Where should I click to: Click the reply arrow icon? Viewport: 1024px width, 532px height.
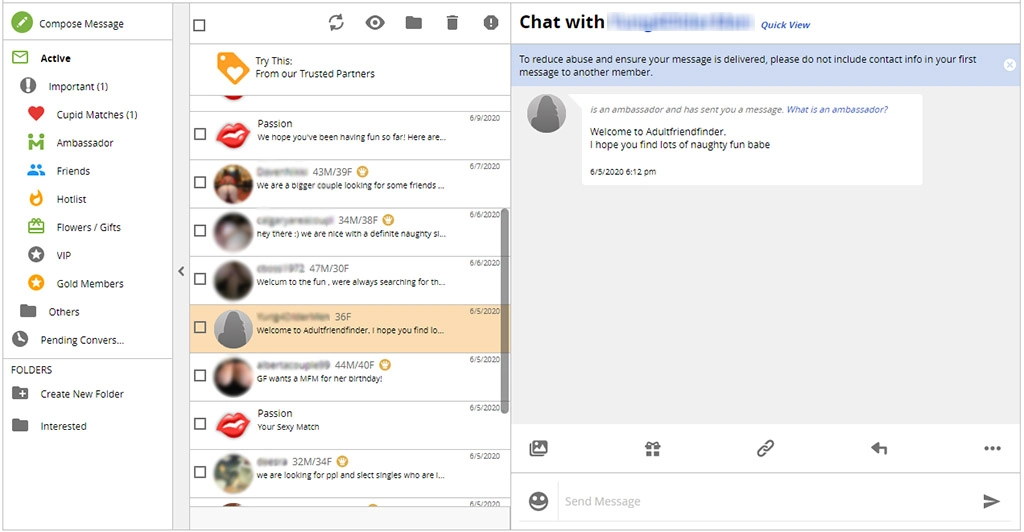click(x=879, y=448)
